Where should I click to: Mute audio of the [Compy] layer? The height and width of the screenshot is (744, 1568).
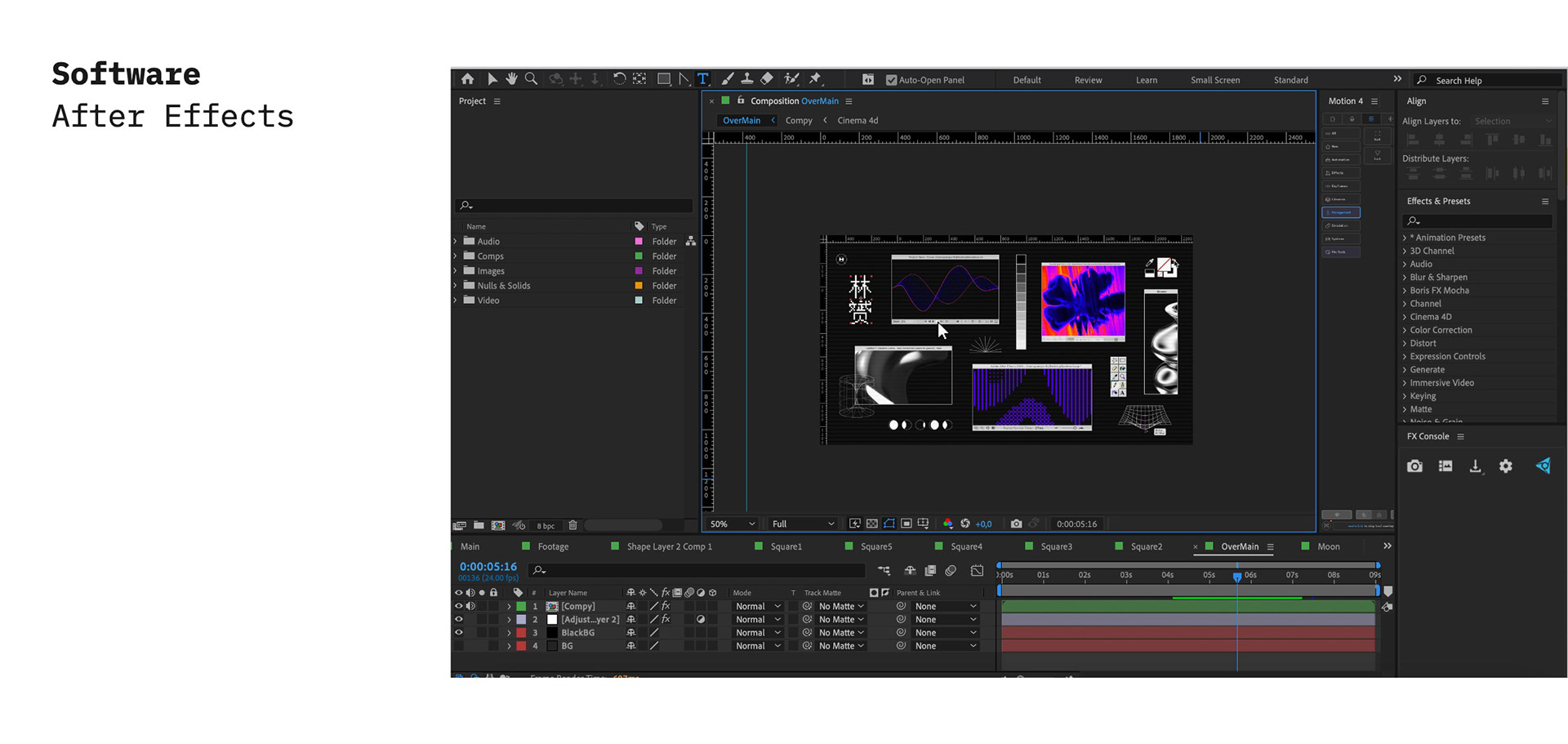(x=470, y=606)
